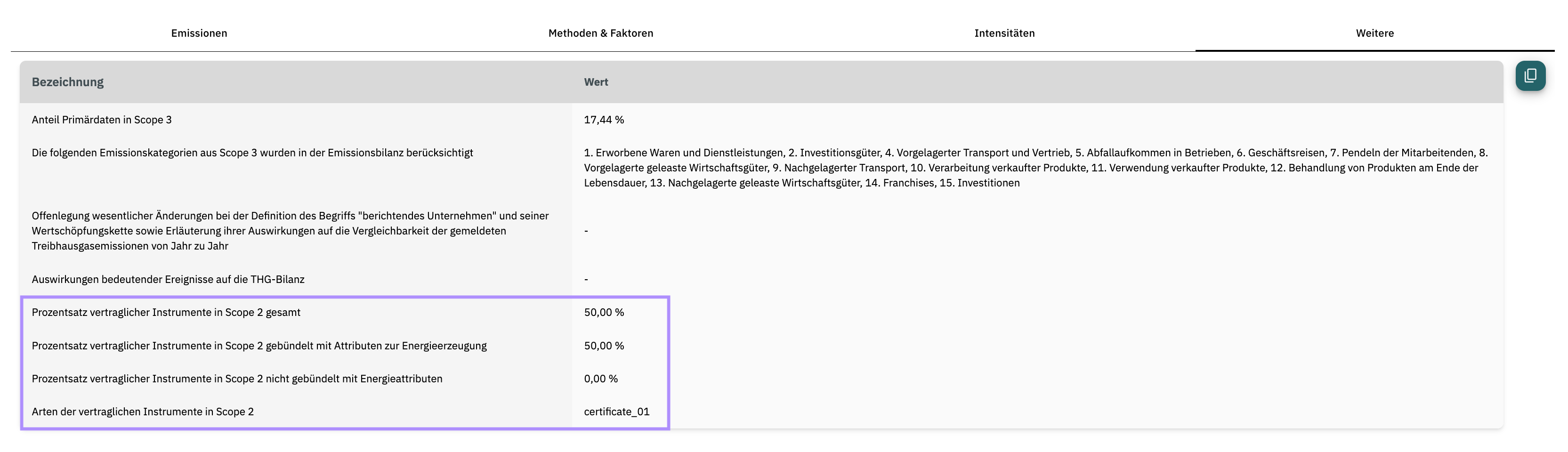Click Auswirkungen bedeutender Ereignisse auf die THG-Bilanz
This screenshot has height=452, width=1568.
[x=168, y=279]
